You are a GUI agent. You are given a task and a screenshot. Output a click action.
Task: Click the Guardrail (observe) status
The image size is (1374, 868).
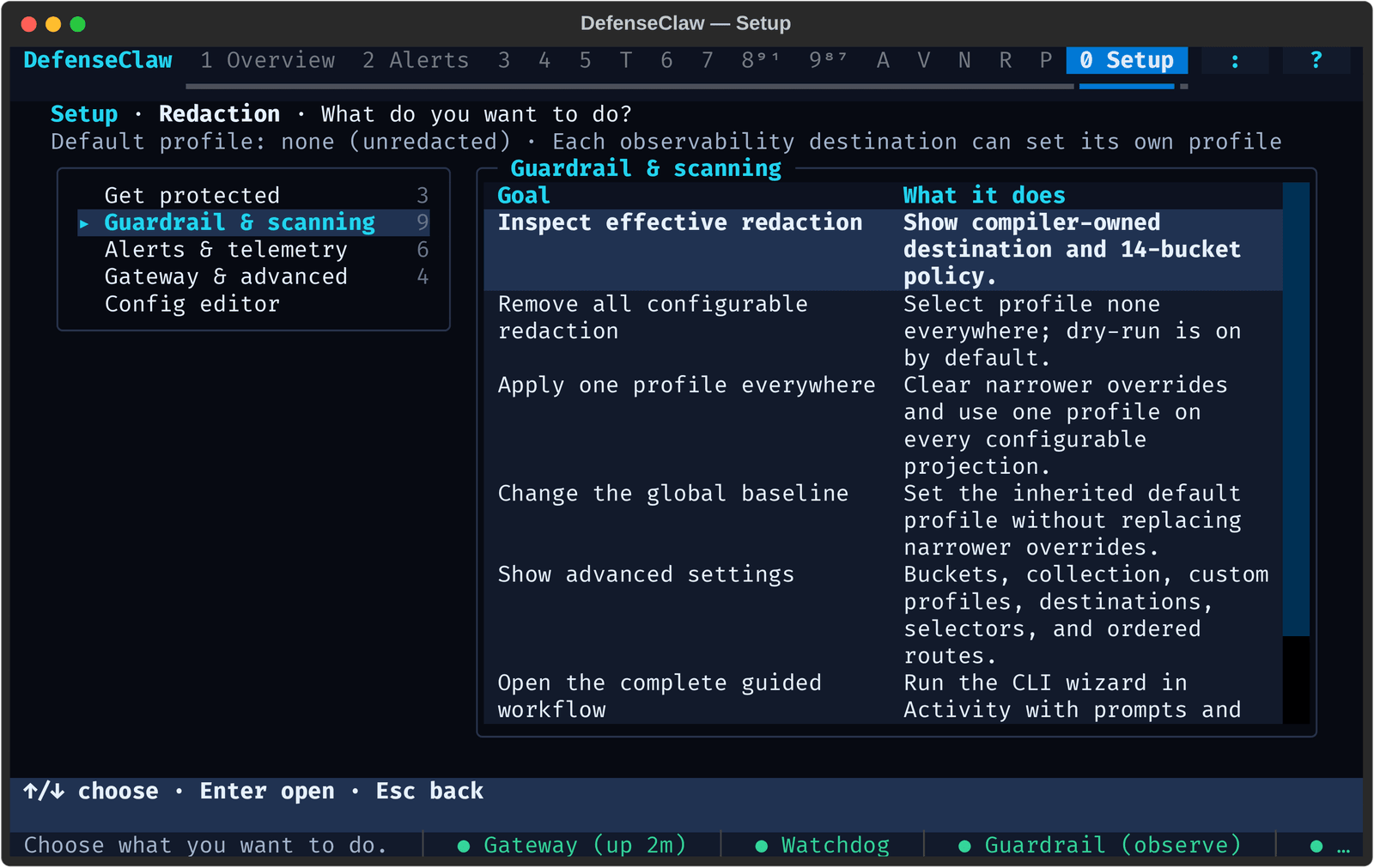click(x=1100, y=846)
